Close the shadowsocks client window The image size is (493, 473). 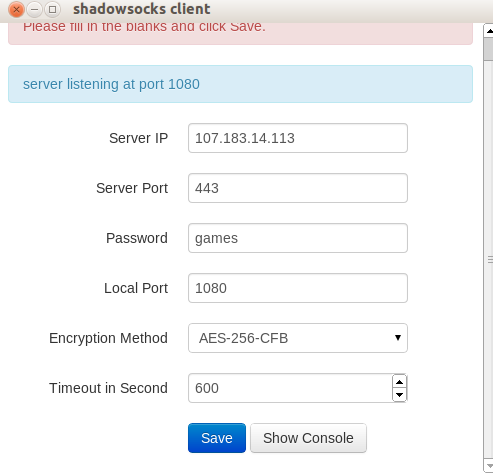[x=16, y=9]
